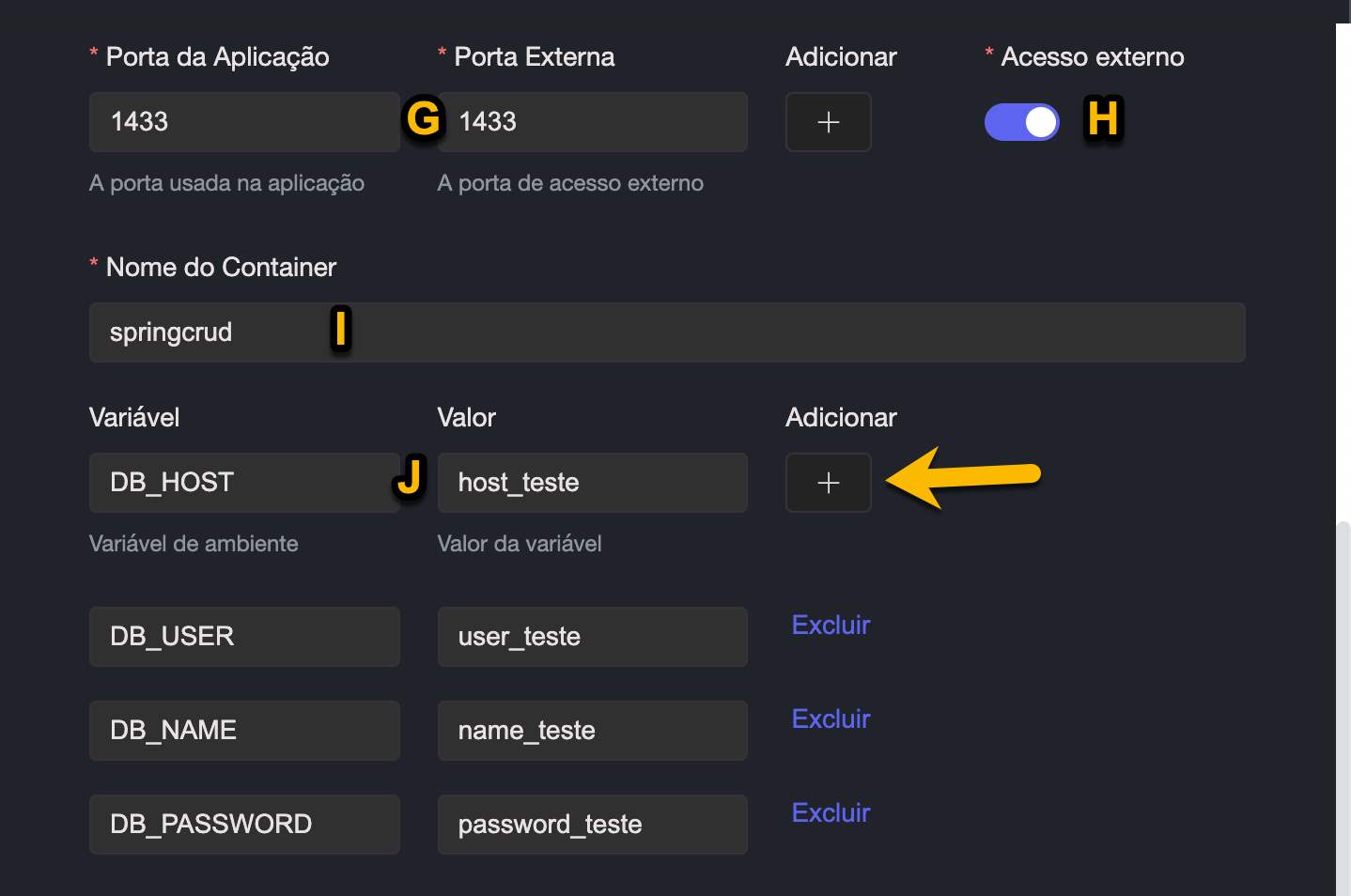
Task: Select the DB_NAME variable field
Action: click(x=244, y=731)
